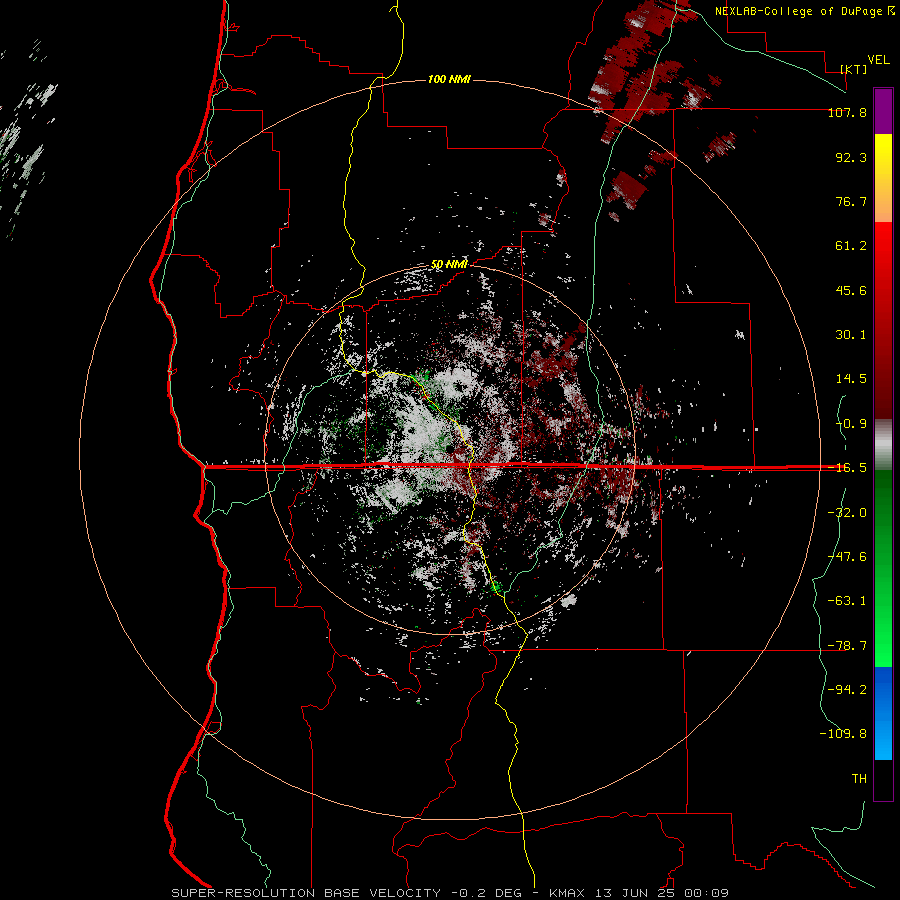Pick the yellow color bar segment

[883, 178]
